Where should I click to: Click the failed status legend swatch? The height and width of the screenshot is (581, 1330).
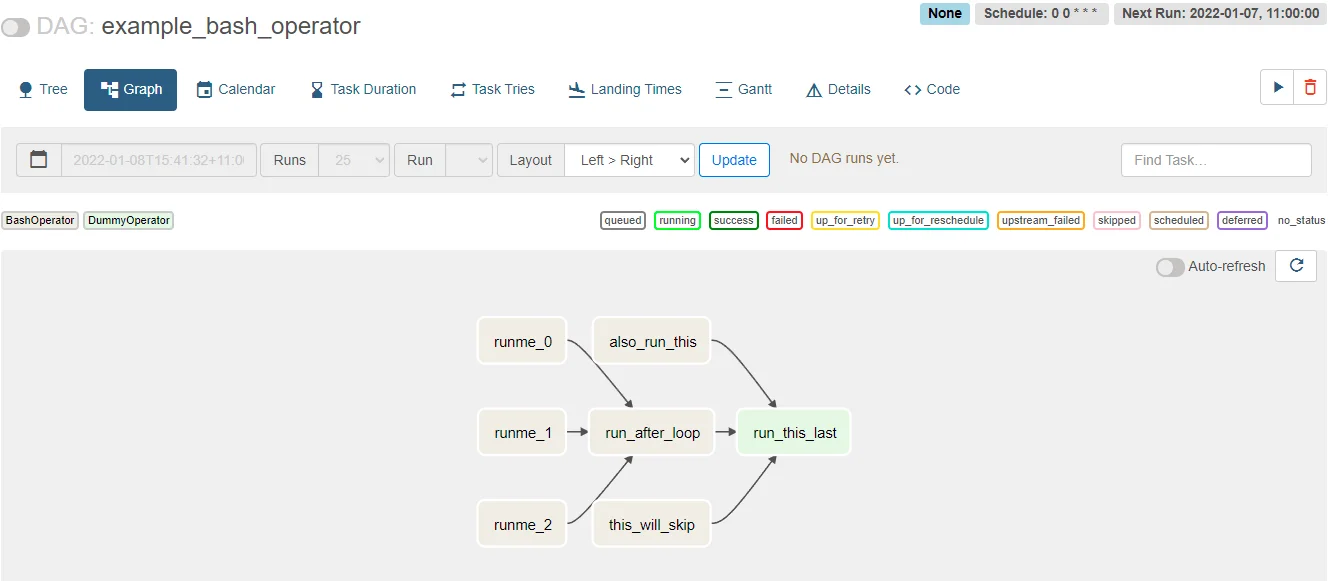click(784, 220)
